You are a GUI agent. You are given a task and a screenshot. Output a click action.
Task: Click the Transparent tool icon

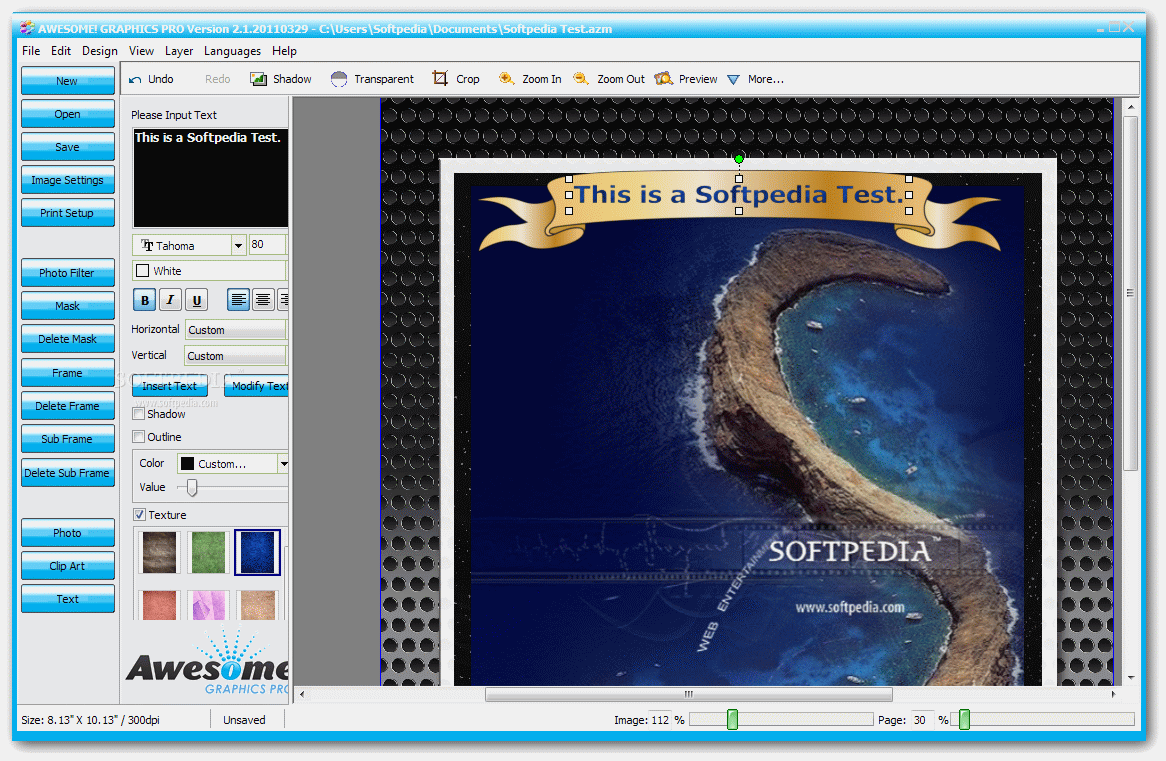pos(339,79)
